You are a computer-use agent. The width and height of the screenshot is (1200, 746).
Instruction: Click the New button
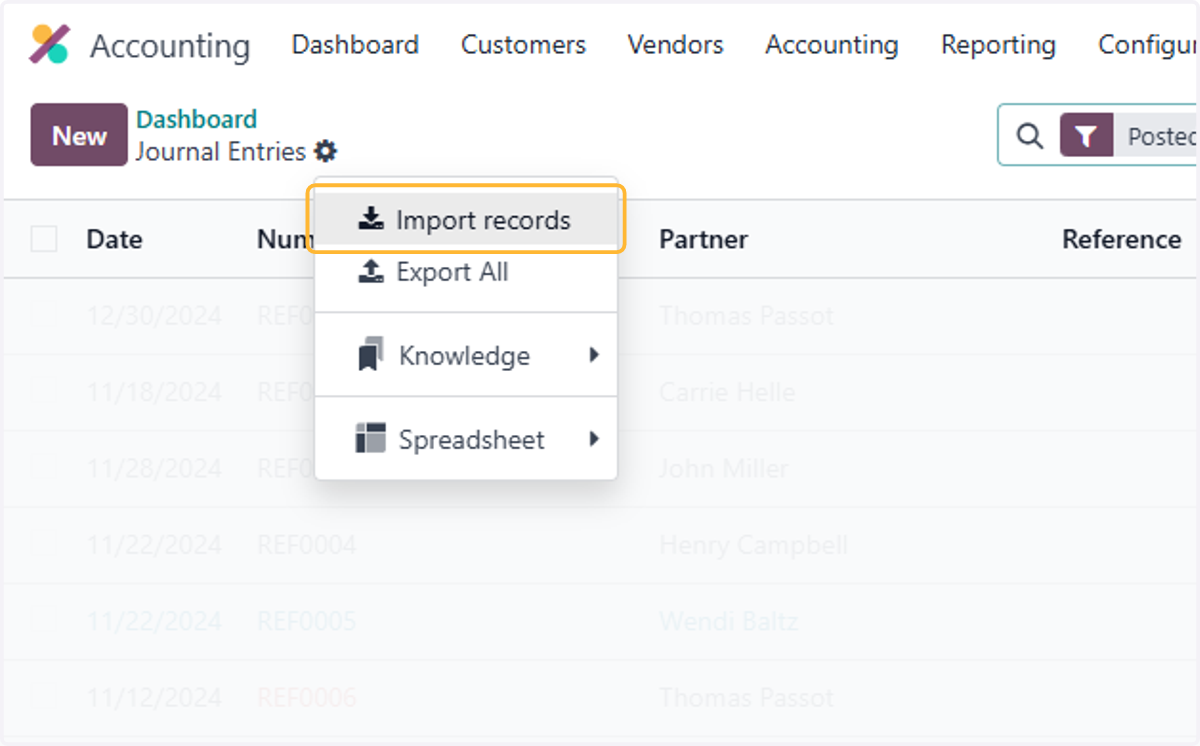coord(79,135)
